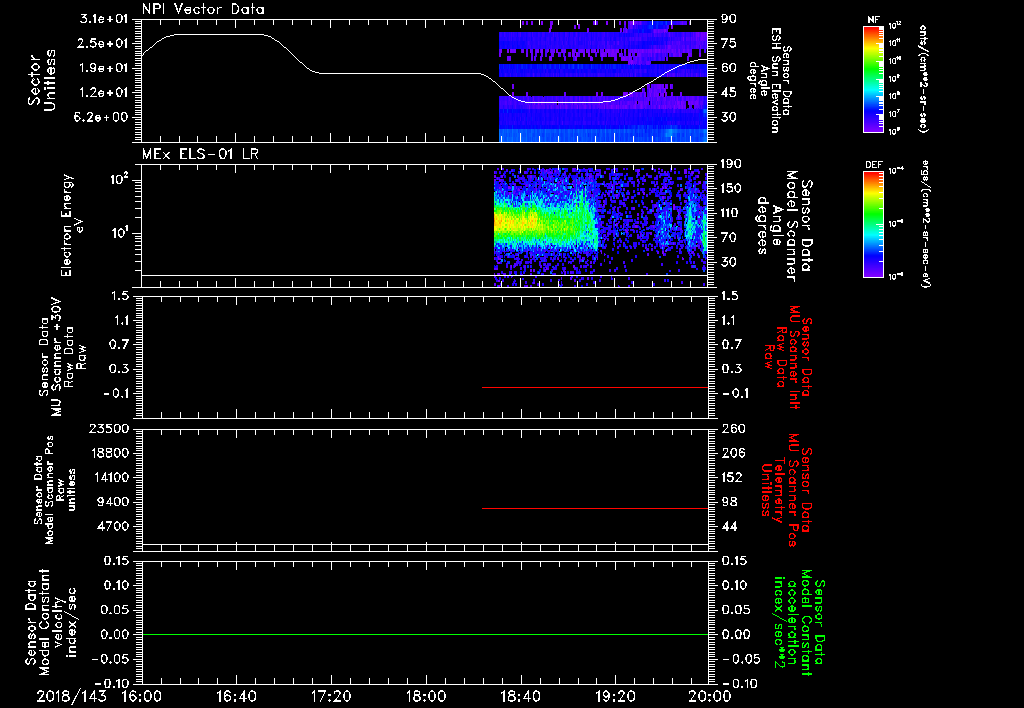Click the electron energy spectrogram data
The image size is (1024, 708).
pos(600,226)
